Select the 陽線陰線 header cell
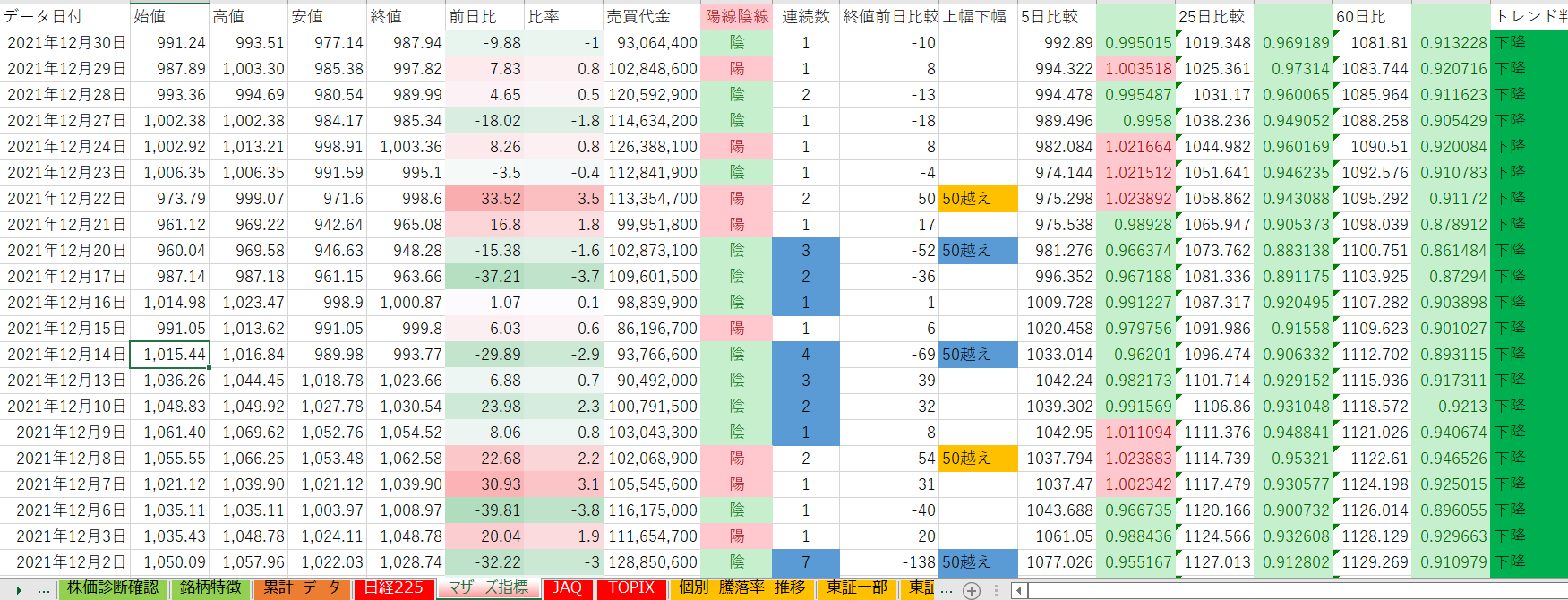This screenshot has width=1568, height=600. click(736, 16)
